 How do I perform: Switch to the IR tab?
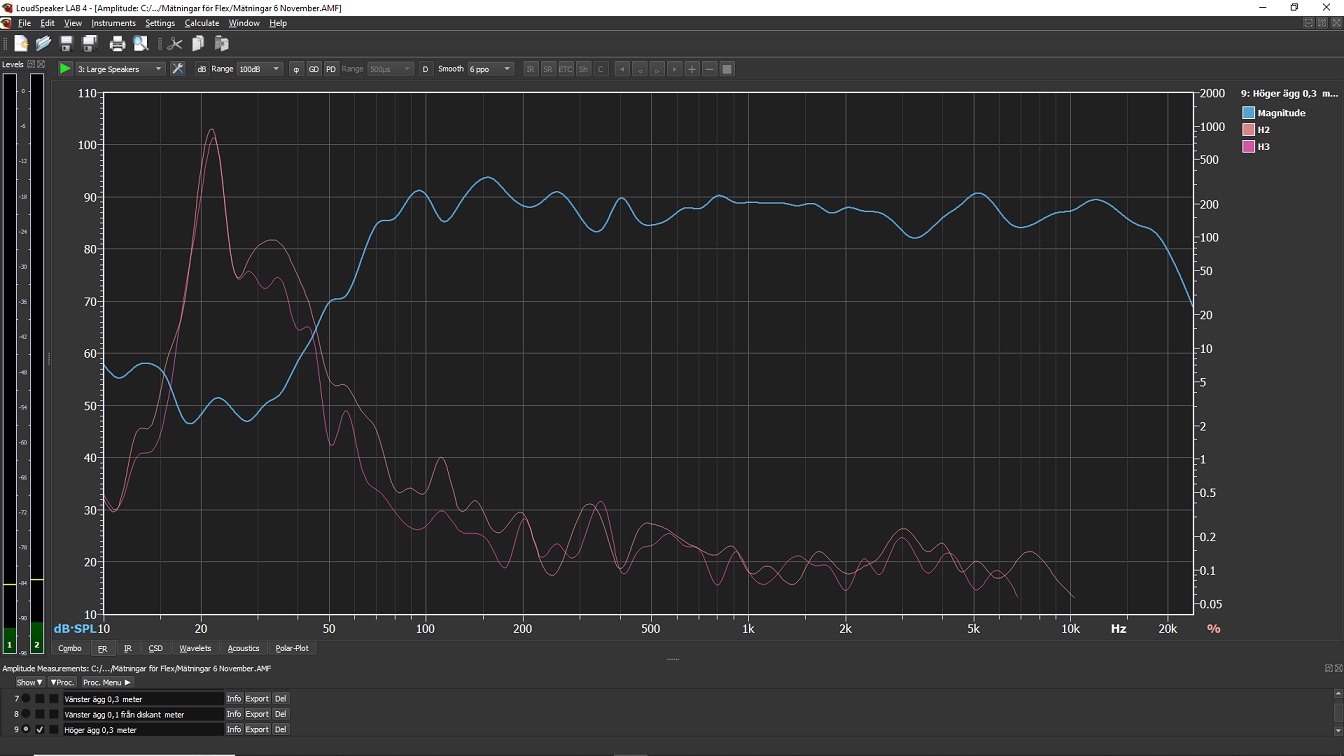tap(128, 648)
